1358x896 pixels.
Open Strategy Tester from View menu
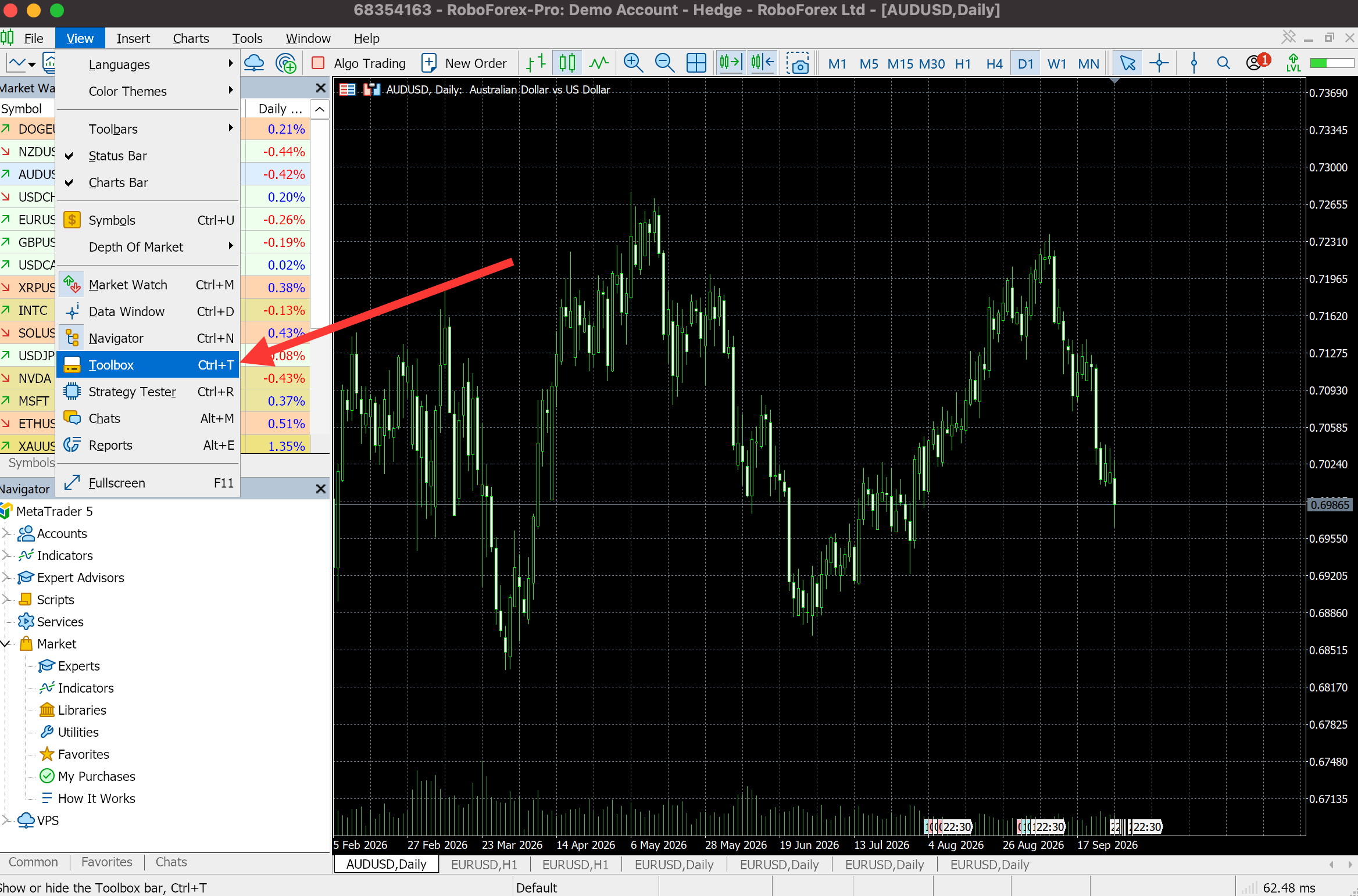pos(148,392)
